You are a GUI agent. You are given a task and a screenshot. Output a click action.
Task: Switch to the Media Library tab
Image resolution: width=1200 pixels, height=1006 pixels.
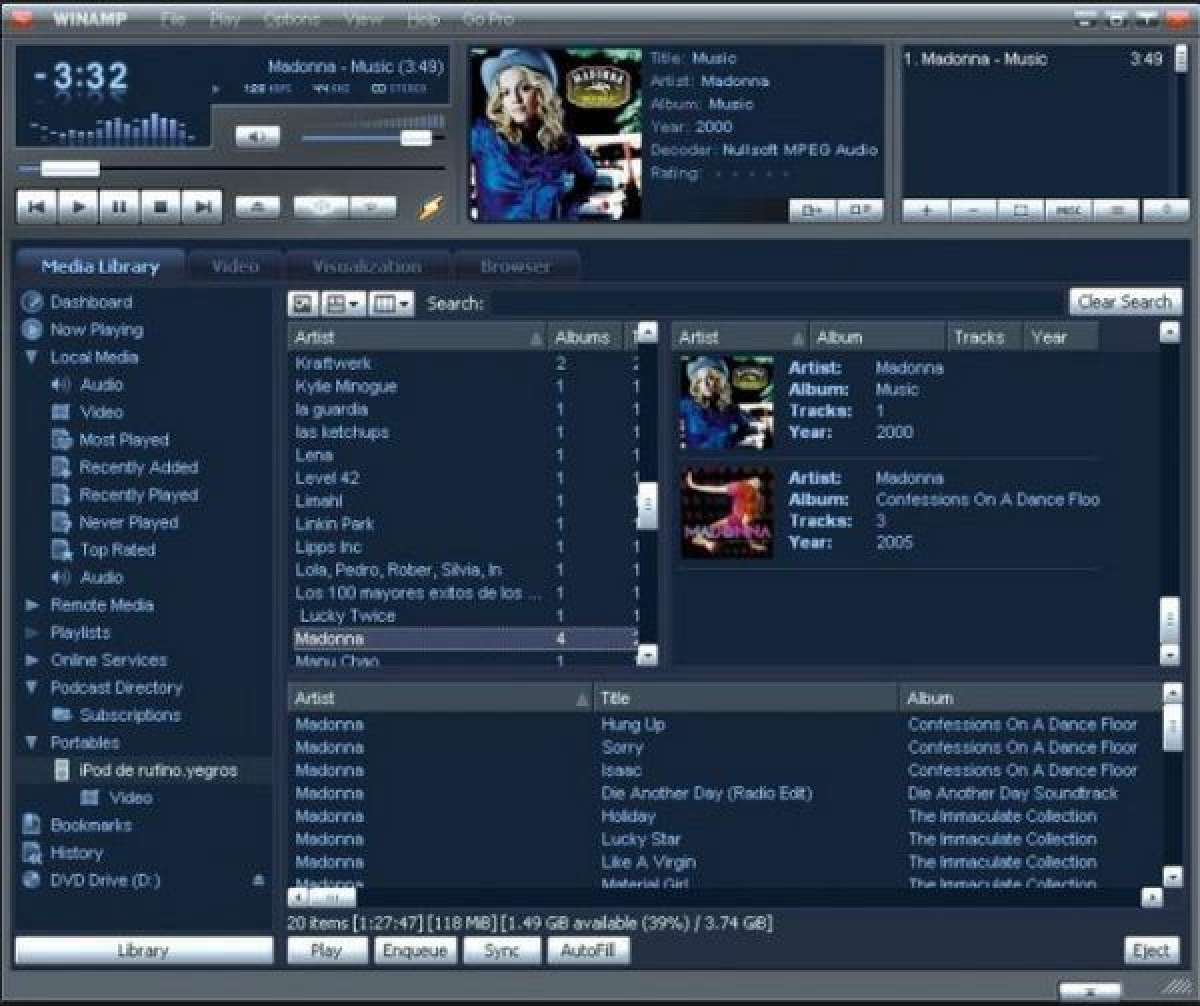point(100,266)
